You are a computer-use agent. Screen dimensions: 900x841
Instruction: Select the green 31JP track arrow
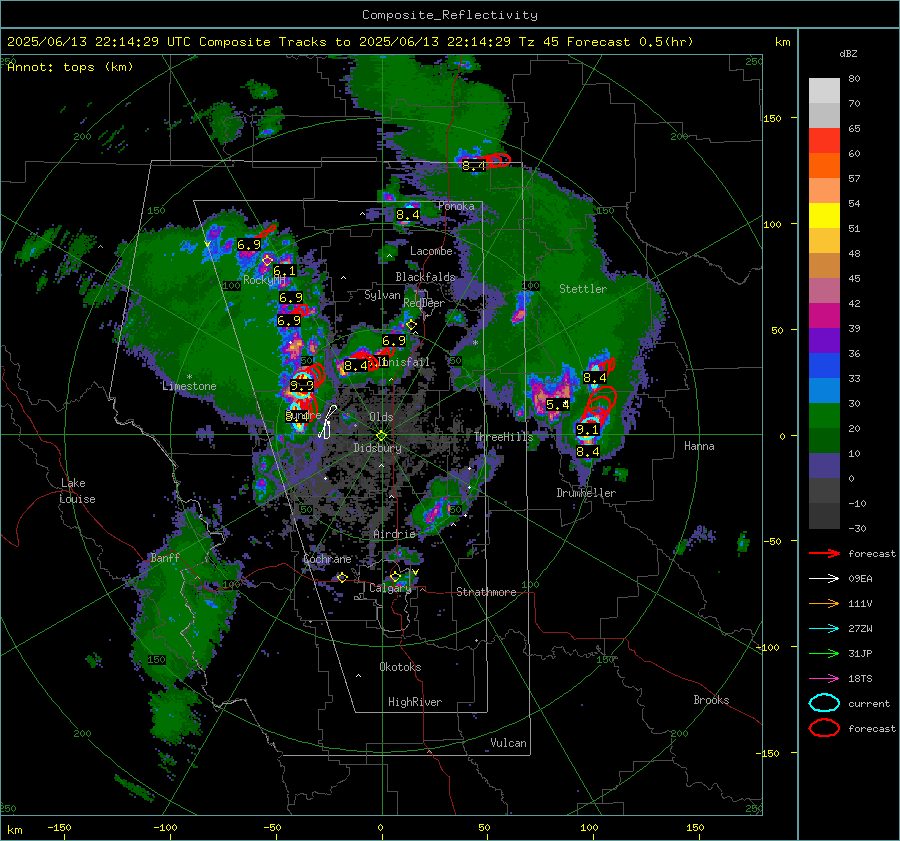(824, 653)
